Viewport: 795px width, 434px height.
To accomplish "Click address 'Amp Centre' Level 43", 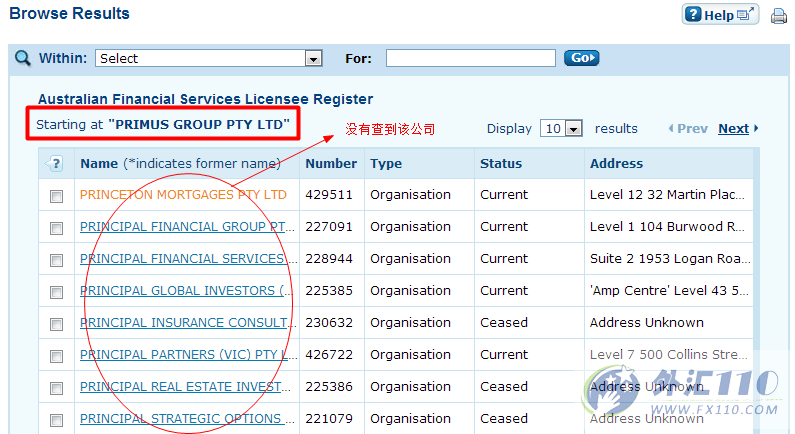I will point(669,291).
